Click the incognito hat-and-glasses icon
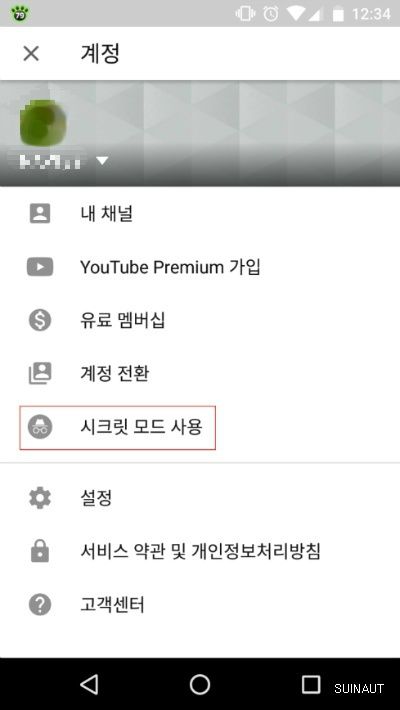Viewport: 400px width, 710px height. click(40, 427)
